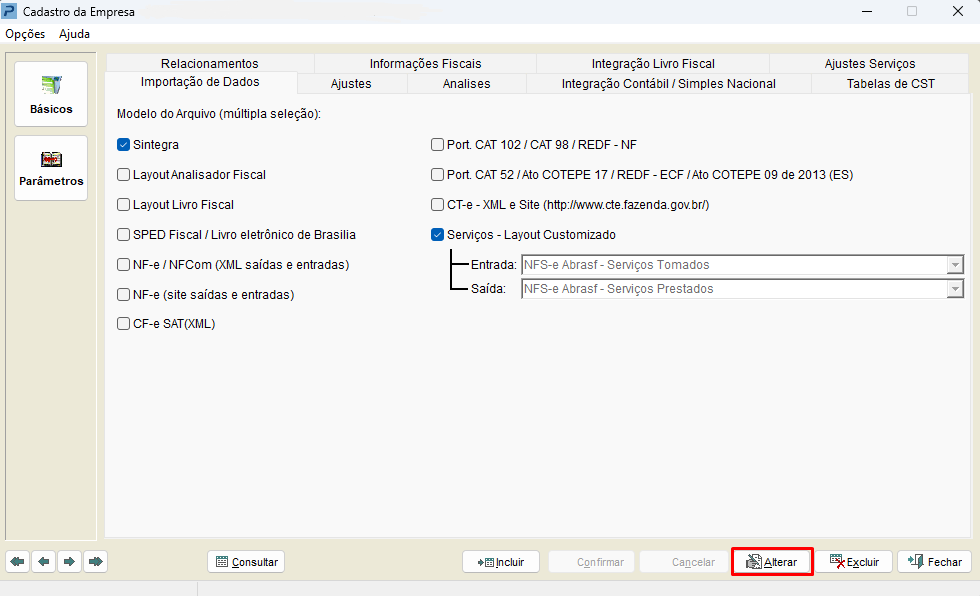Check Port. CAT 102 / CAT 98 option
Viewport: 980px width, 596px height.
[438, 145]
